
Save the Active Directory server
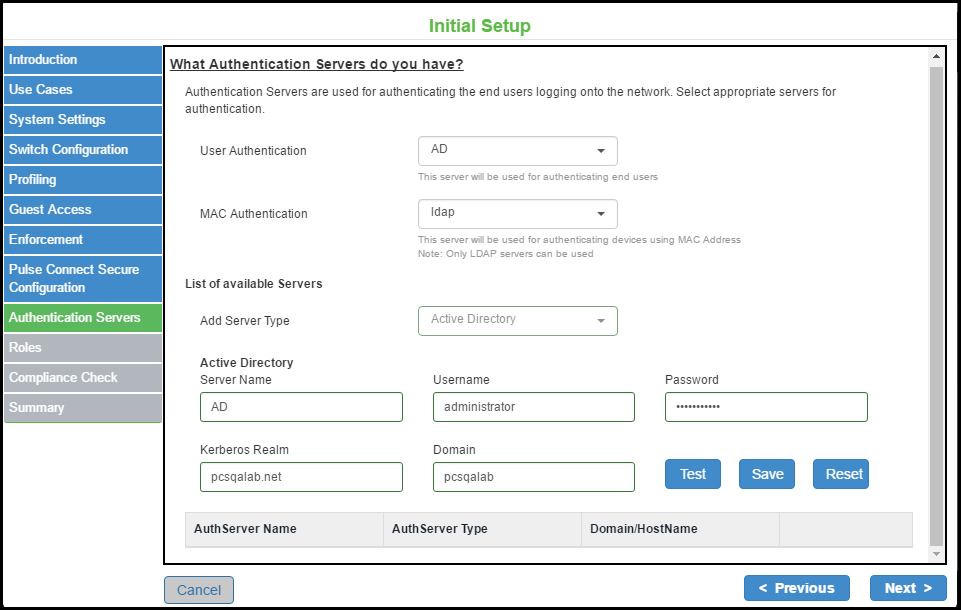(x=767, y=474)
